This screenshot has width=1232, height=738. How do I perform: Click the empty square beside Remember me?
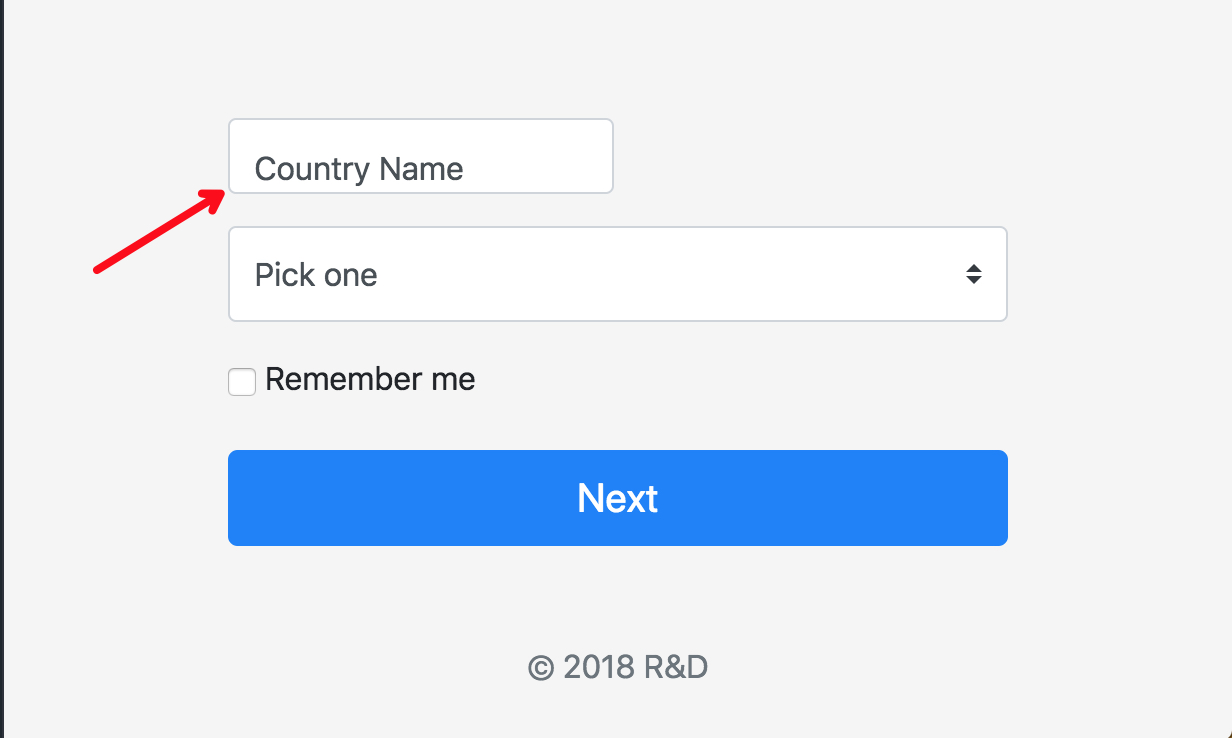[242, 381]
